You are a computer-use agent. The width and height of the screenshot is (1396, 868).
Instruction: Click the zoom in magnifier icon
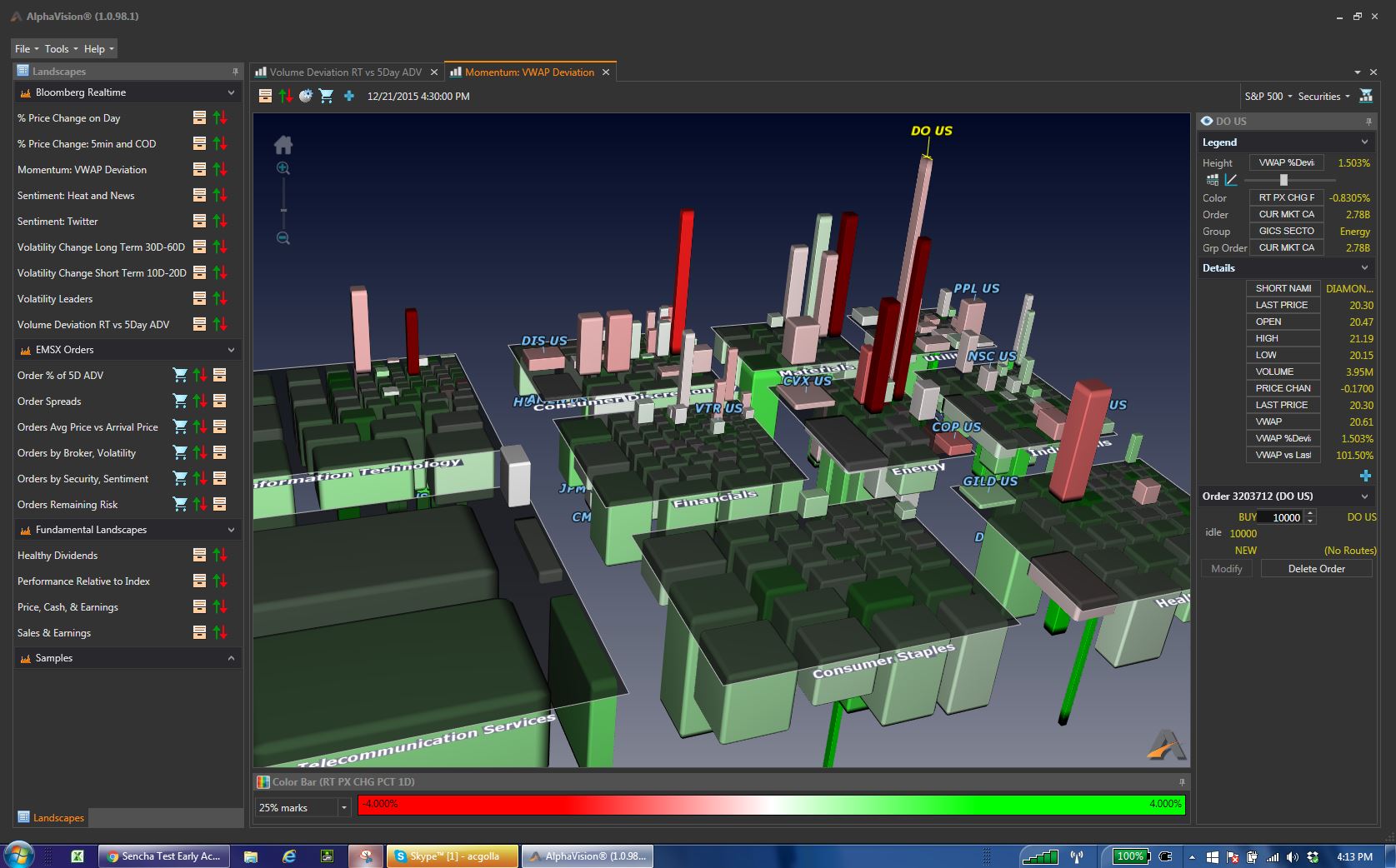tap(283, 169)
